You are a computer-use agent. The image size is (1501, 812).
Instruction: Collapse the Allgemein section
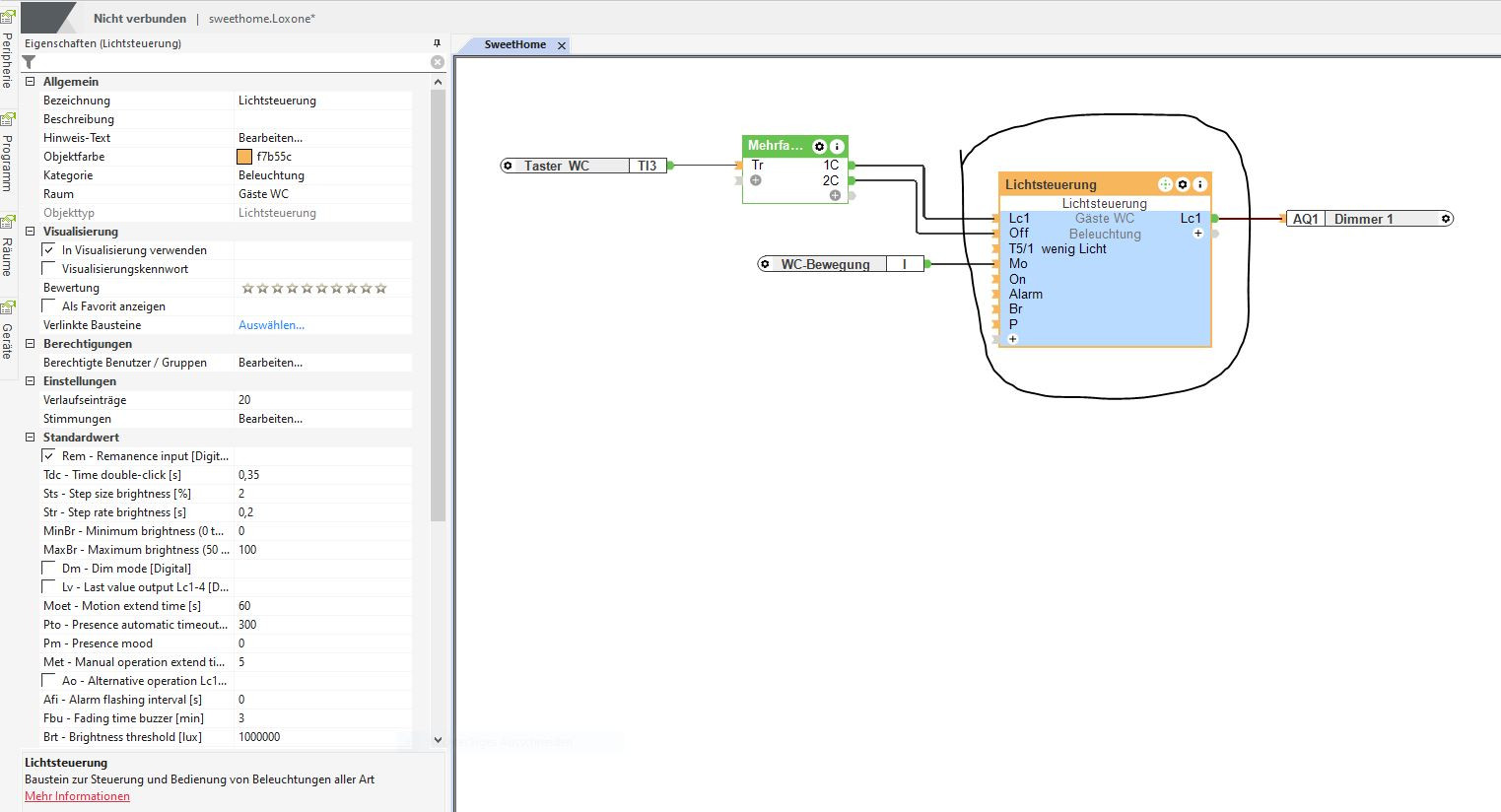coord(30,82)
